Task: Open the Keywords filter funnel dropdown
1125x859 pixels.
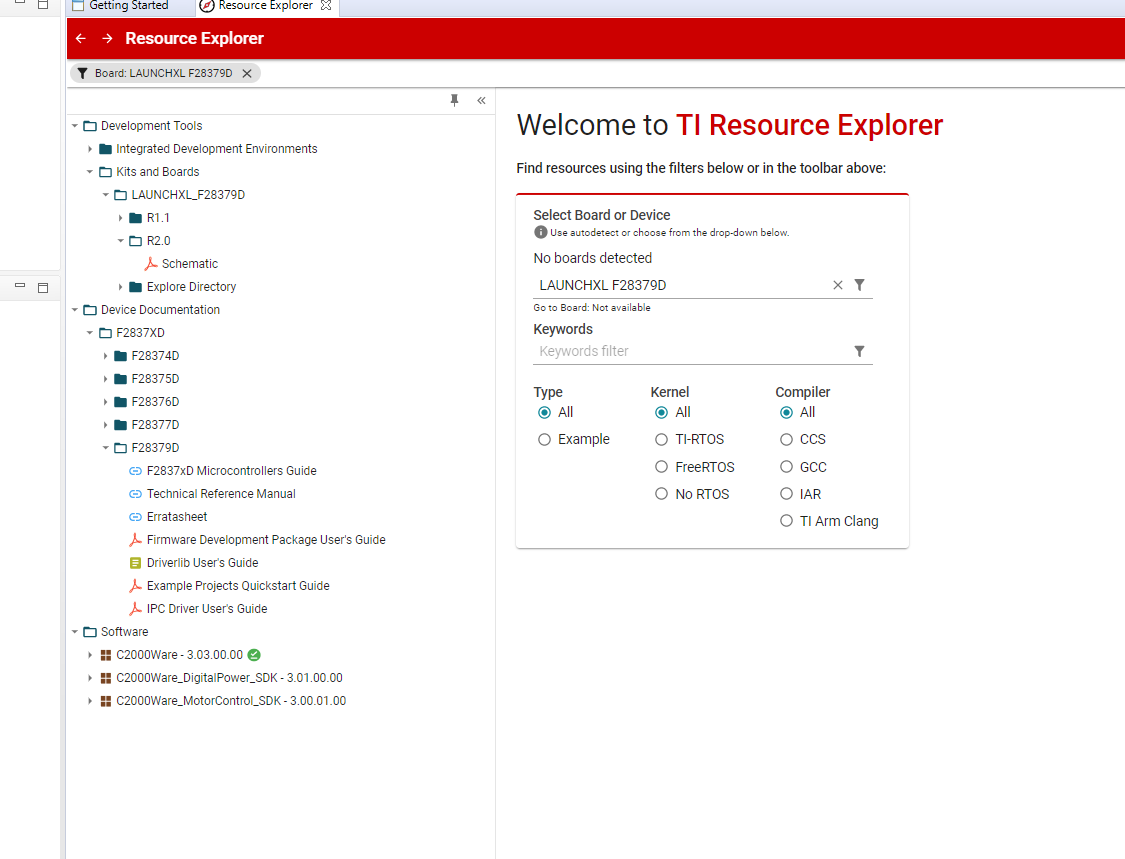Action: 860,351
